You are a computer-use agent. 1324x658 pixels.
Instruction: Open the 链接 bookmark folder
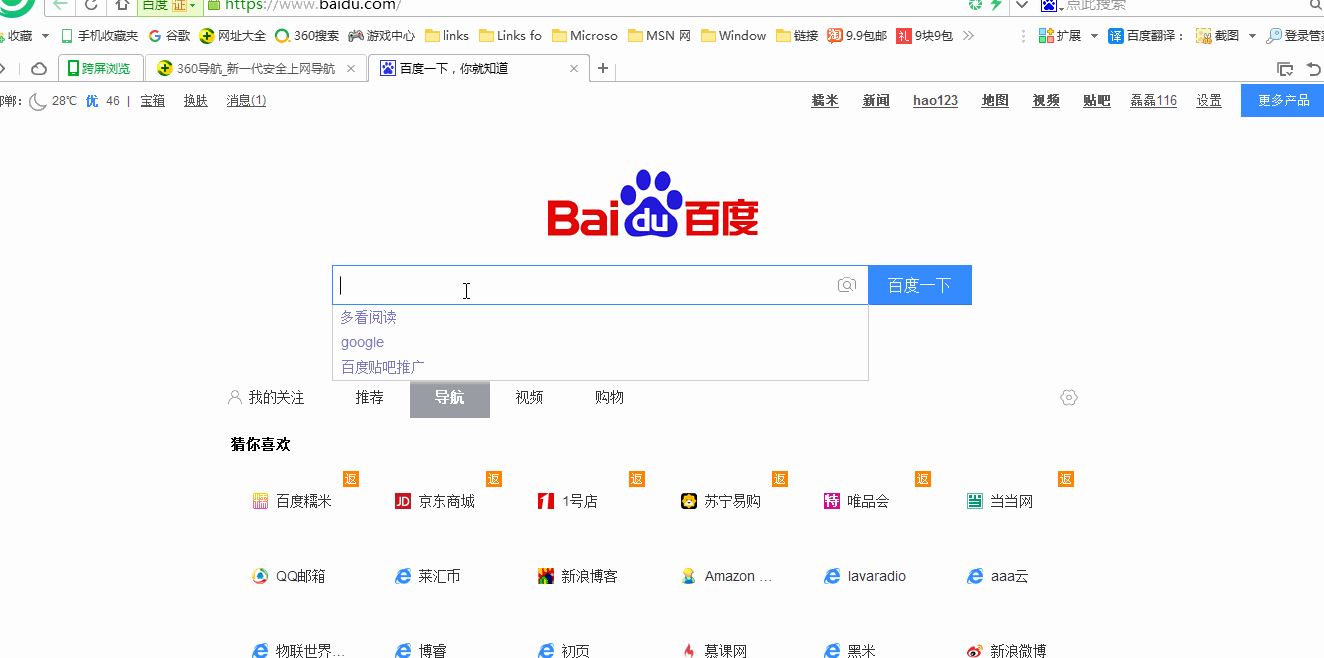tap(797, 36)
